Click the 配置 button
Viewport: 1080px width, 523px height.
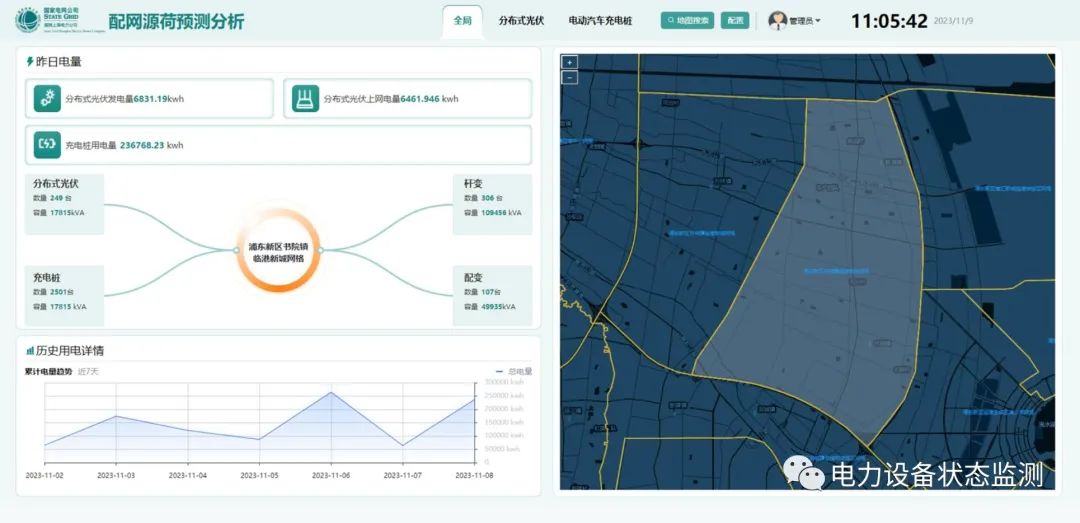[x=735, y=20]
